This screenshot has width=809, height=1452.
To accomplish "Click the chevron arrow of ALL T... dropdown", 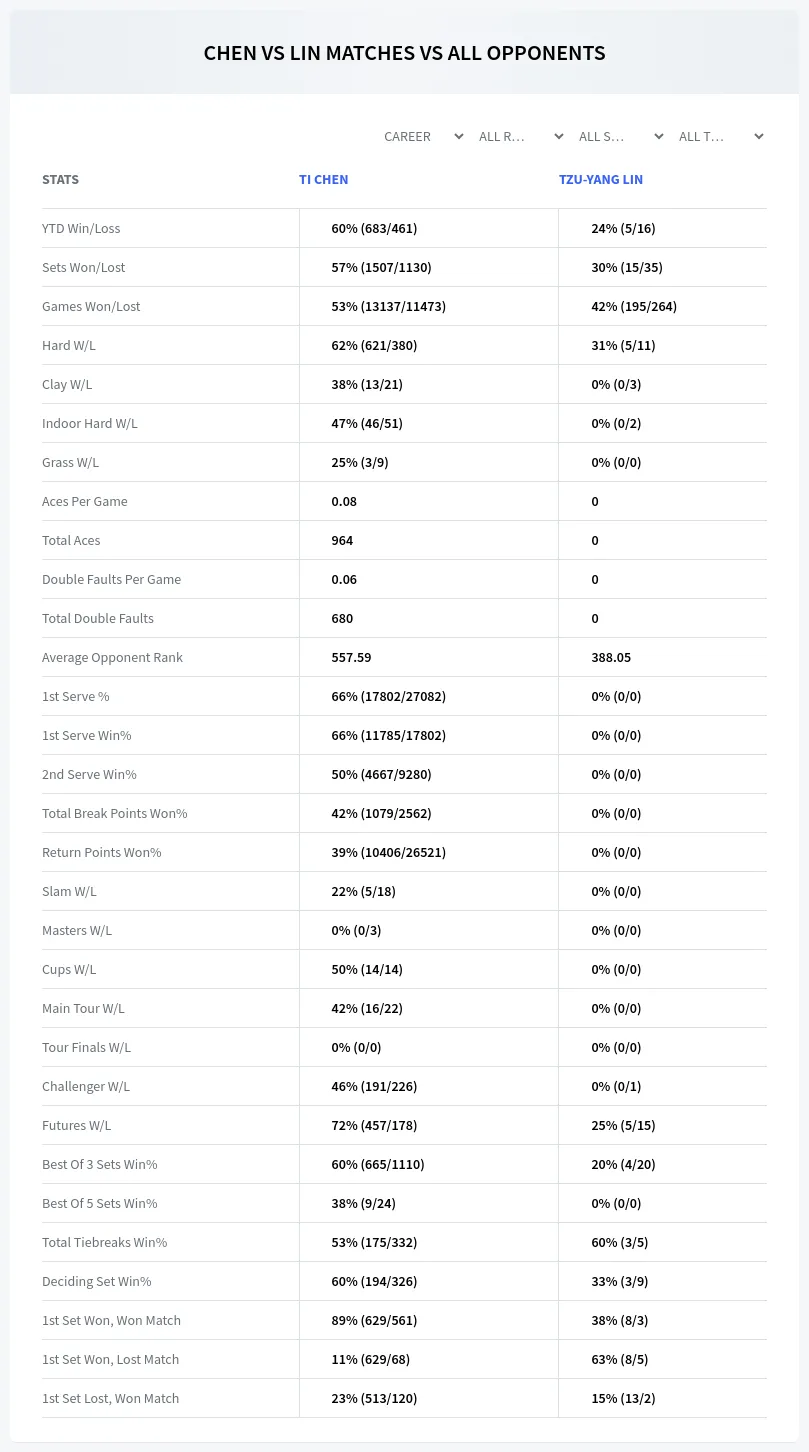I will click(758, 136).
